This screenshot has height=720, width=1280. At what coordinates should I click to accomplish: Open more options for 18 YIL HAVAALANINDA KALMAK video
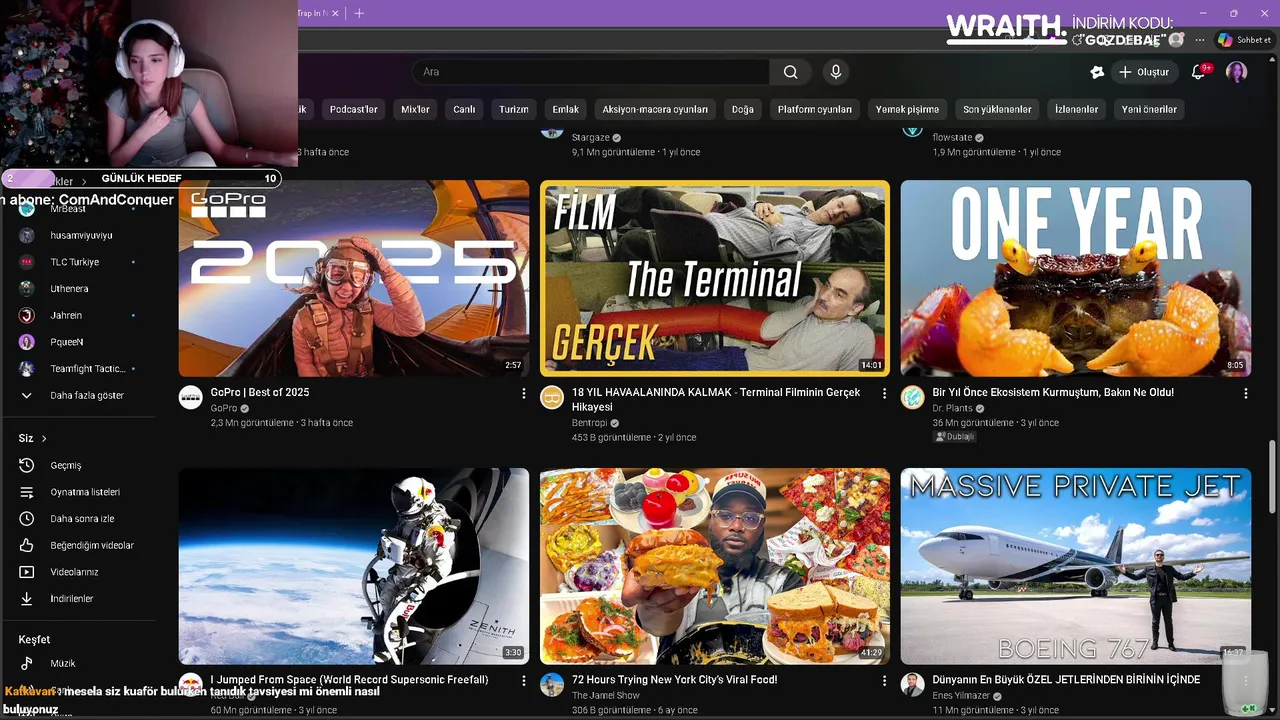(884, 394)
